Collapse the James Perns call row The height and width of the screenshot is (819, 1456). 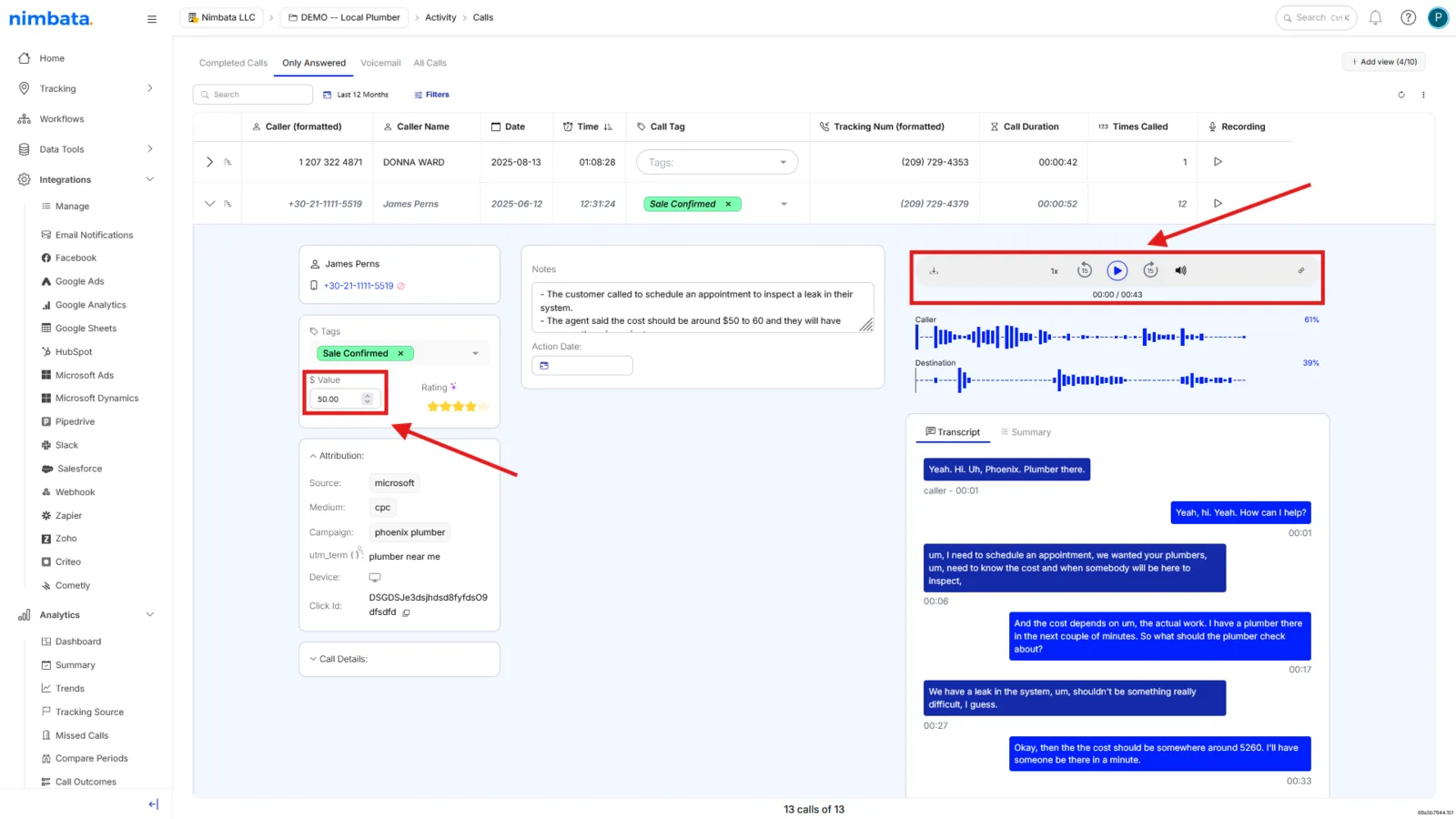click(x=209, y=204)
